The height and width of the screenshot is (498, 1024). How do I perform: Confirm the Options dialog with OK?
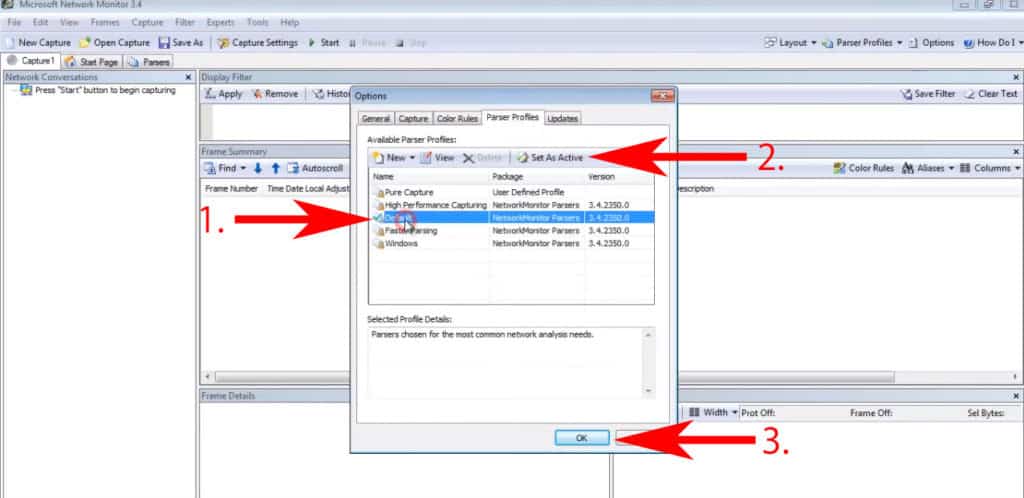tap(582, 438)
